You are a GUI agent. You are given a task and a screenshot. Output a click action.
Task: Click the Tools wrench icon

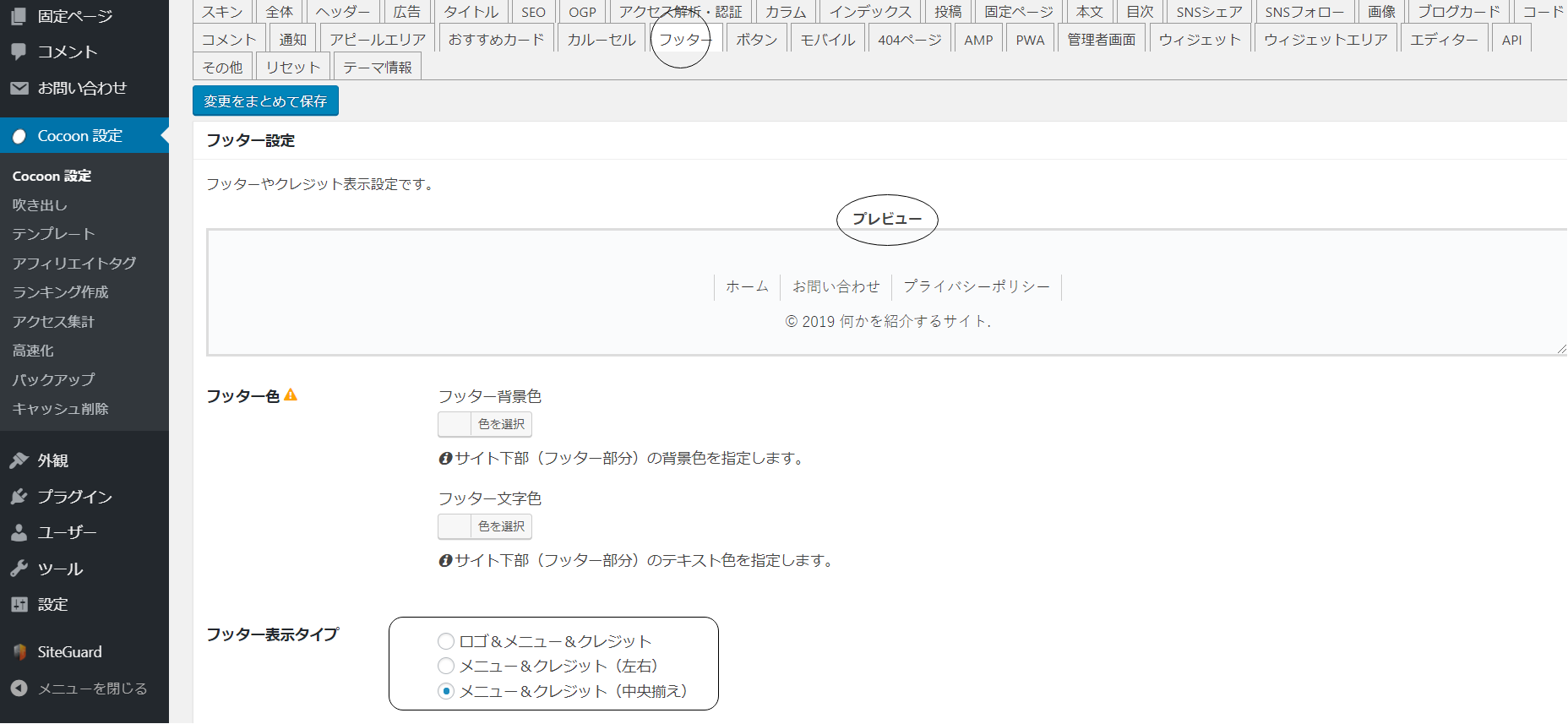[19, 569]
